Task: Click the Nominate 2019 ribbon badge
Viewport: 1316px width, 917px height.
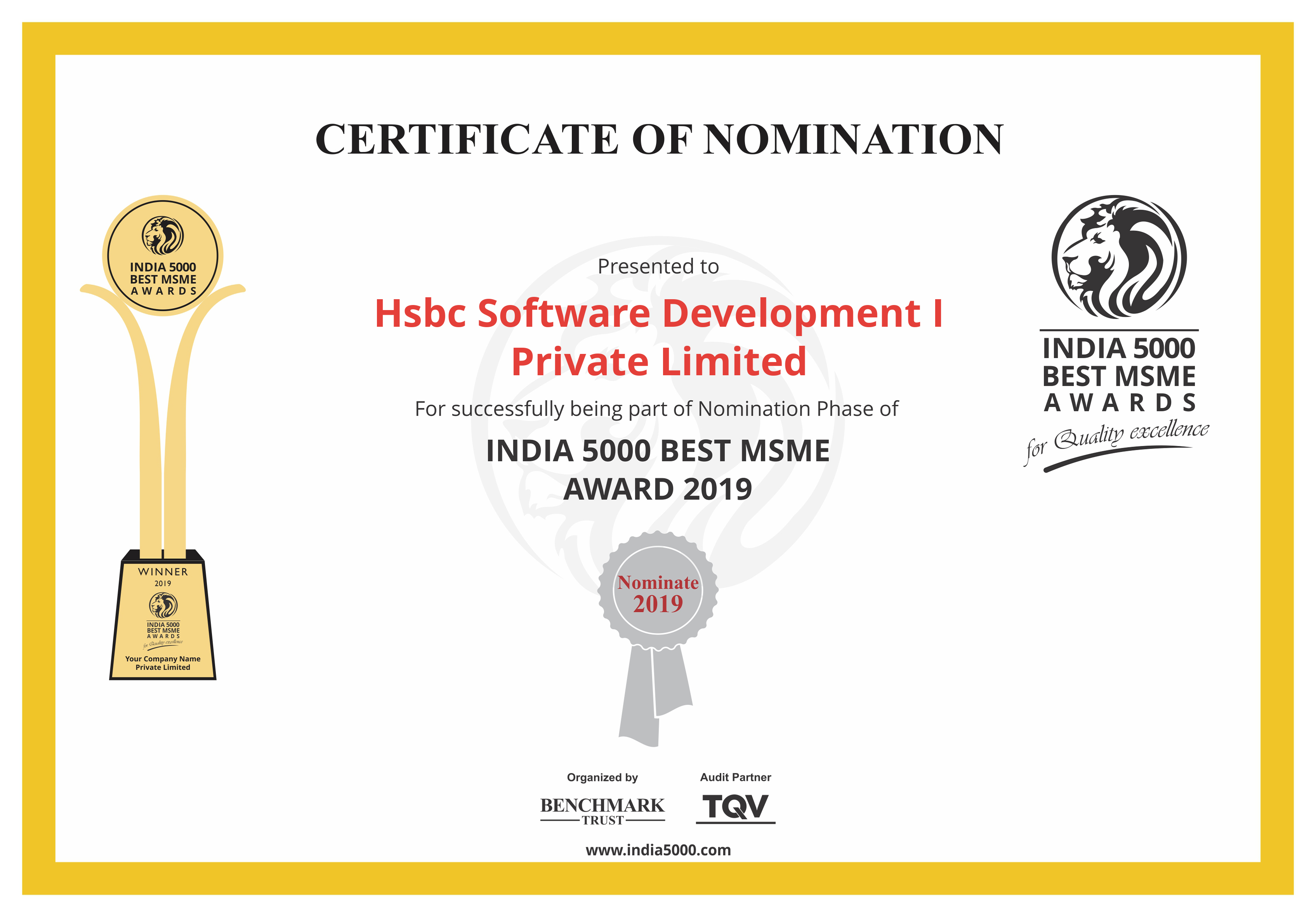Action: click(658, 593)
